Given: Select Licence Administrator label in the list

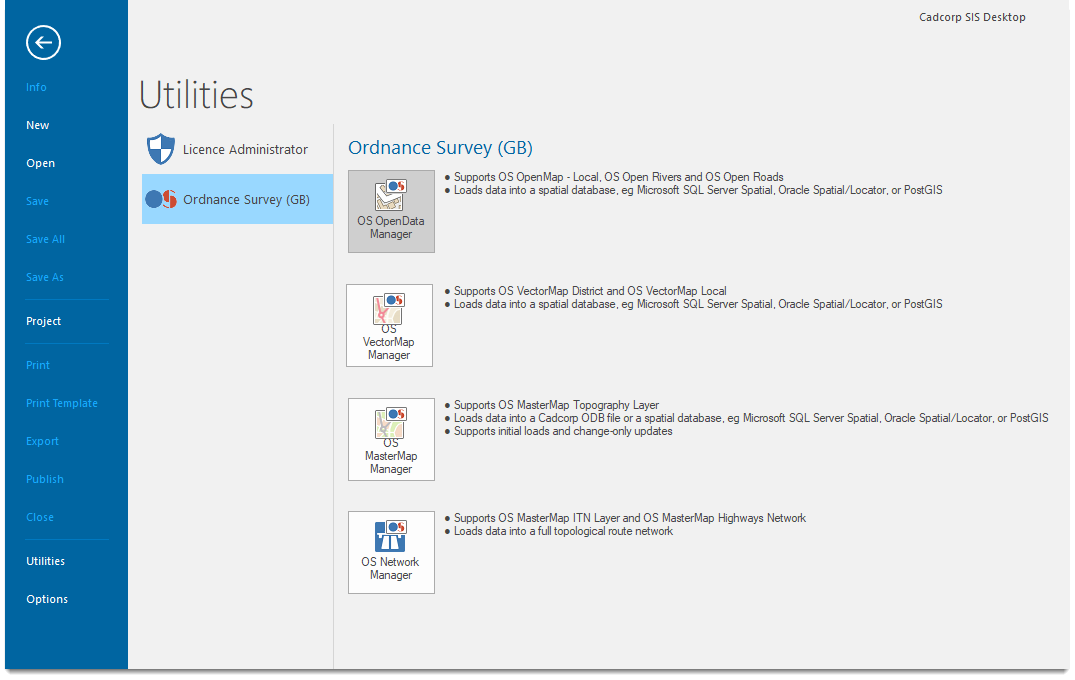Looking at the screenshot, I should 245,149.
